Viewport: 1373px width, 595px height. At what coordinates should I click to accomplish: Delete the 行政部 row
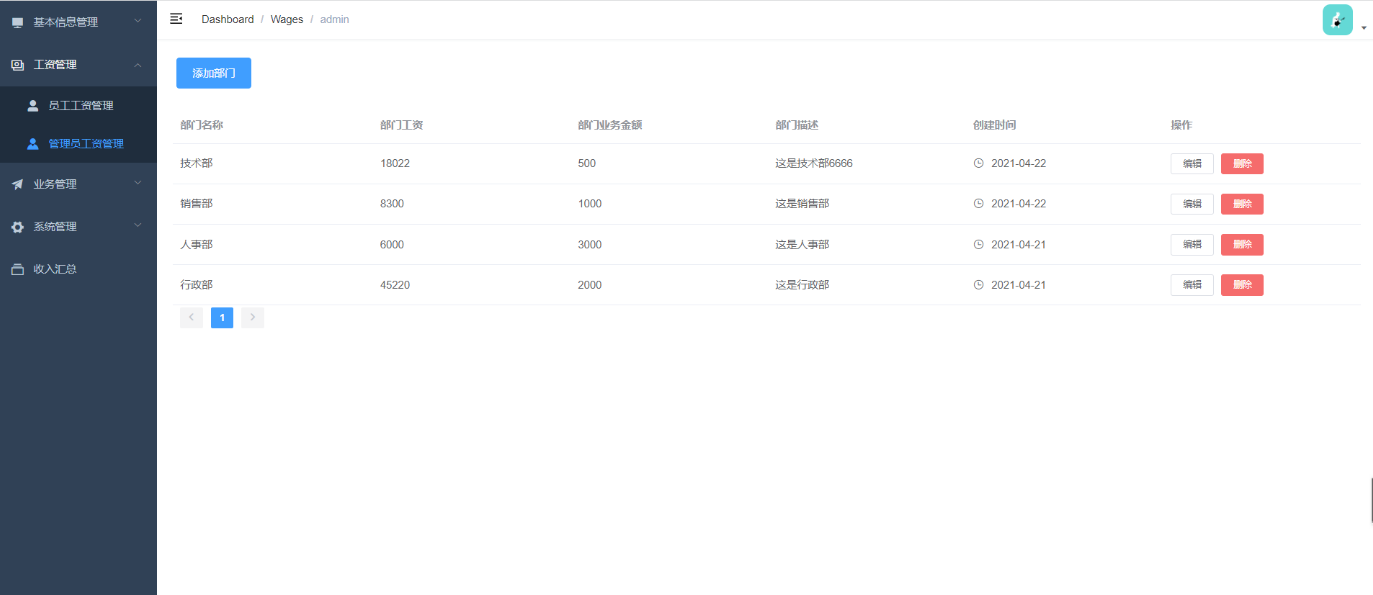click(x=1242, y=285)
